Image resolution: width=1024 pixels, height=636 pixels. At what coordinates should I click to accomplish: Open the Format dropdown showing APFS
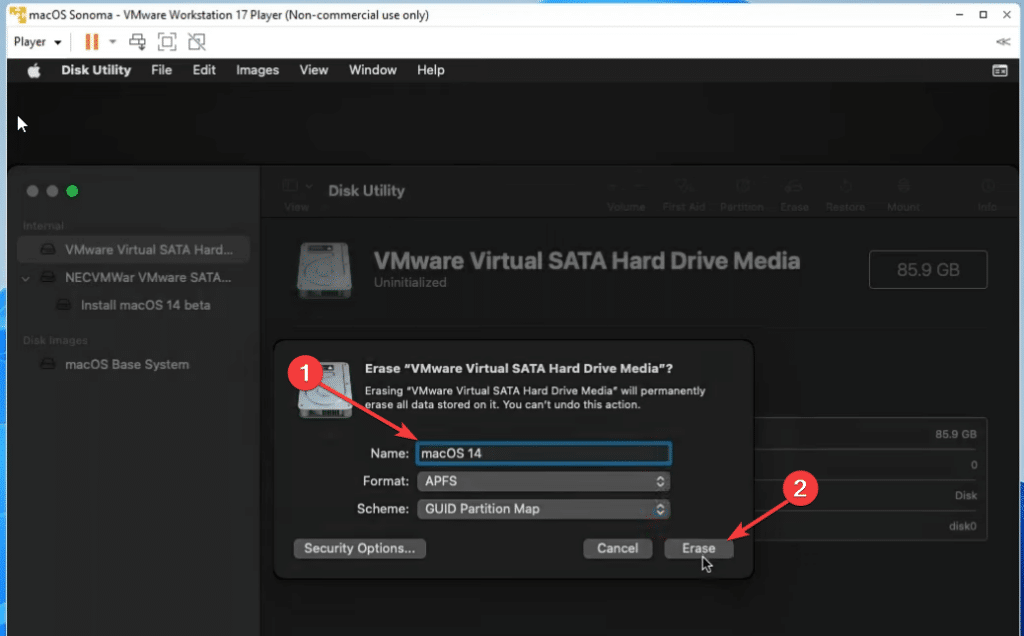[x=543, y=481]
